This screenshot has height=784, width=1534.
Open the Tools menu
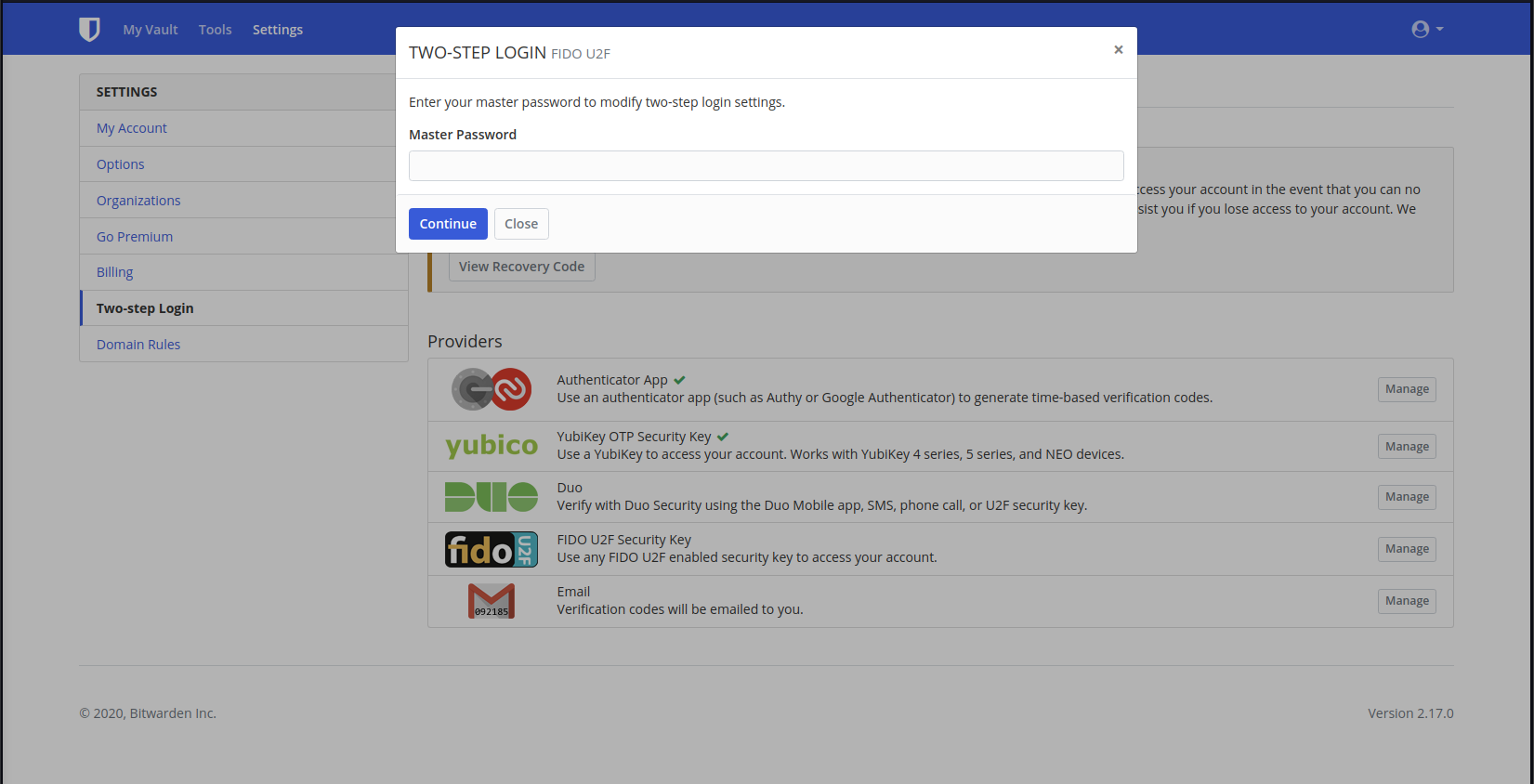[x=216, y=30]
